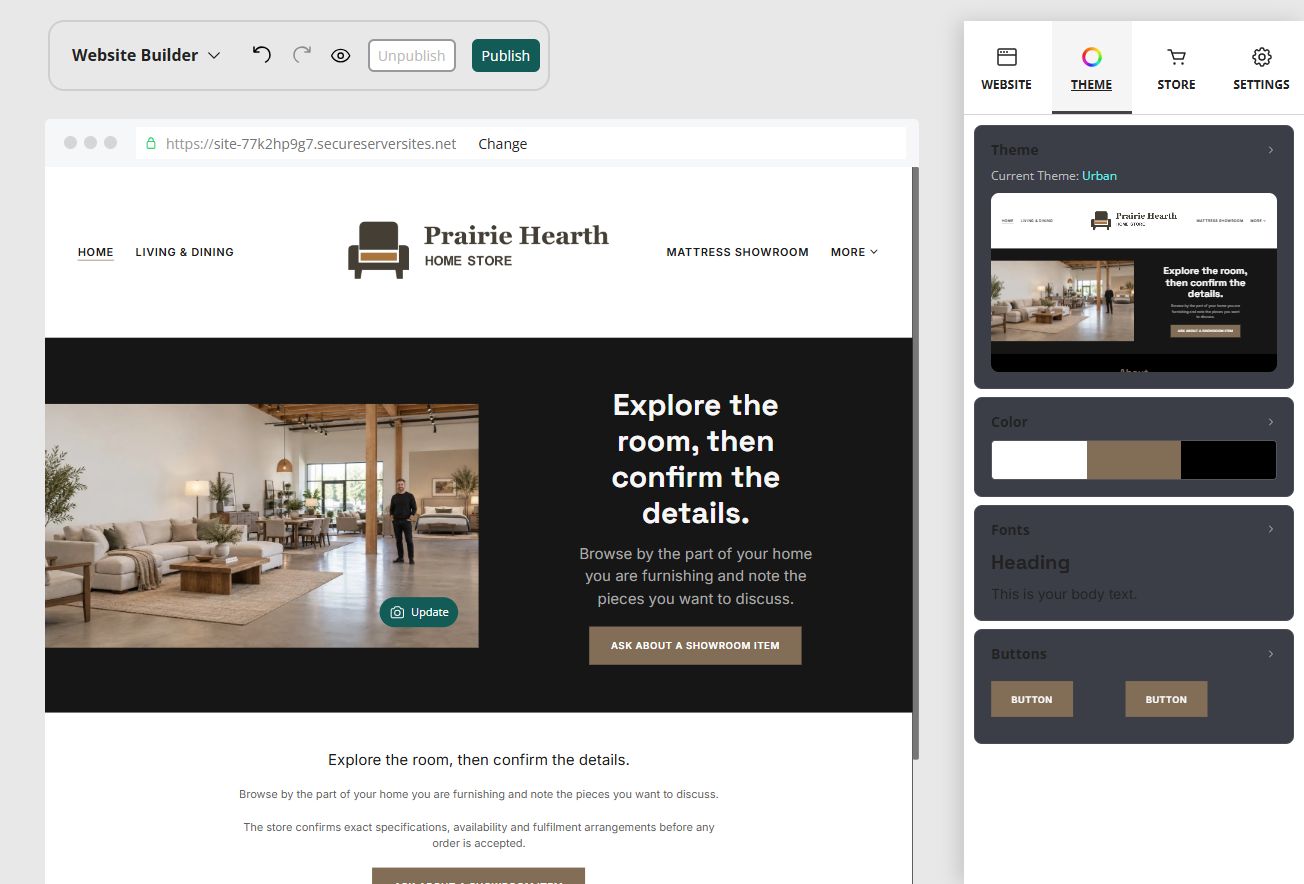Click the redo arrow icon
The width and height of the screenshot is (1304, 884).
click(302, 54)
